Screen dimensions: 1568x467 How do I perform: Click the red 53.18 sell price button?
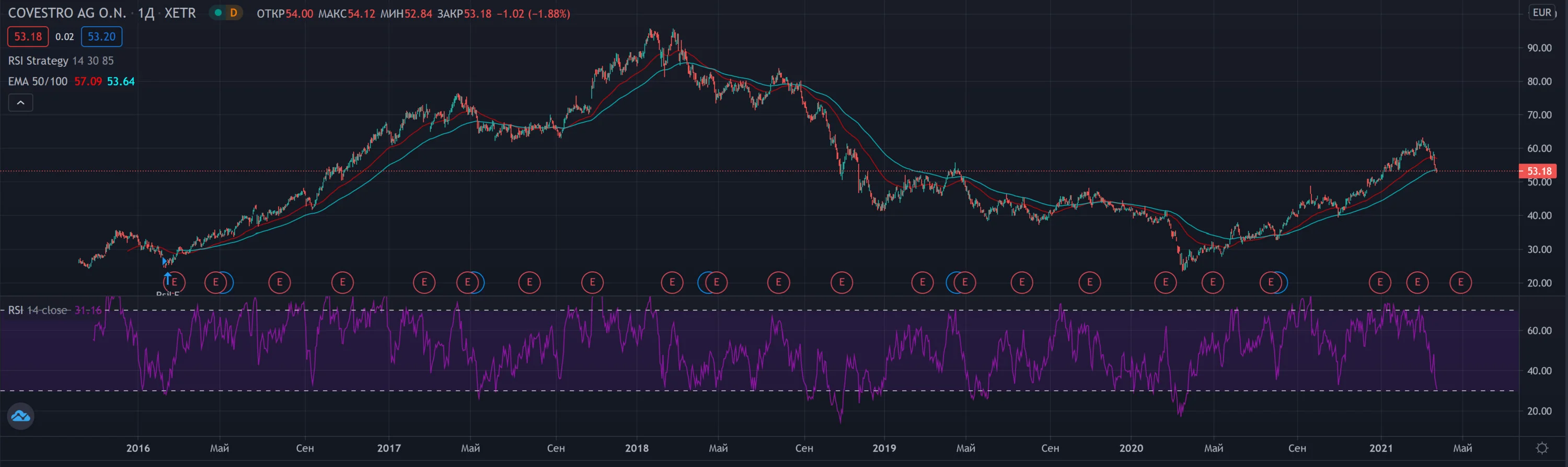[28, 37]
